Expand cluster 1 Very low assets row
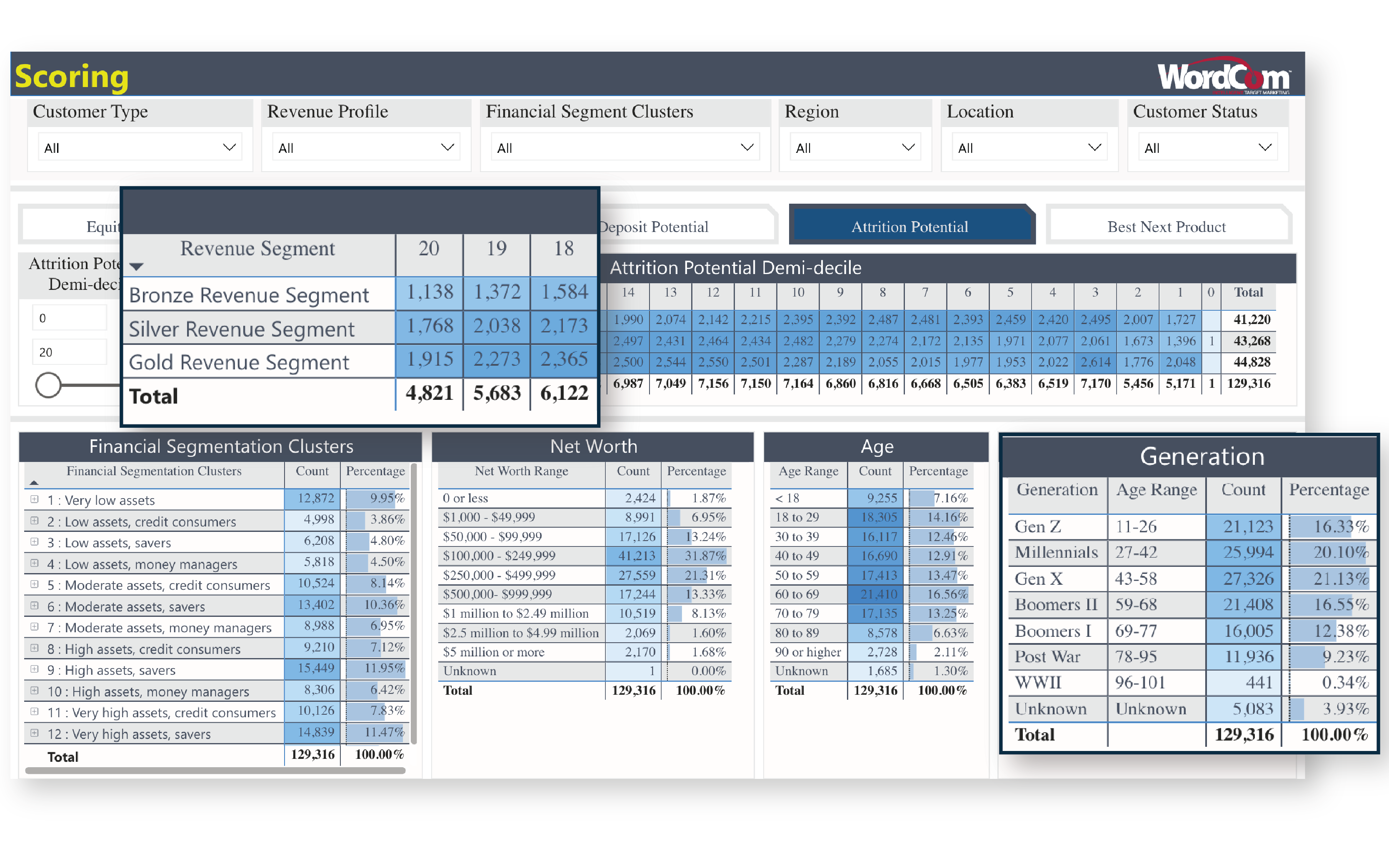The width and height of the screenshot is (1389, 868). click(x=35, y=499)
